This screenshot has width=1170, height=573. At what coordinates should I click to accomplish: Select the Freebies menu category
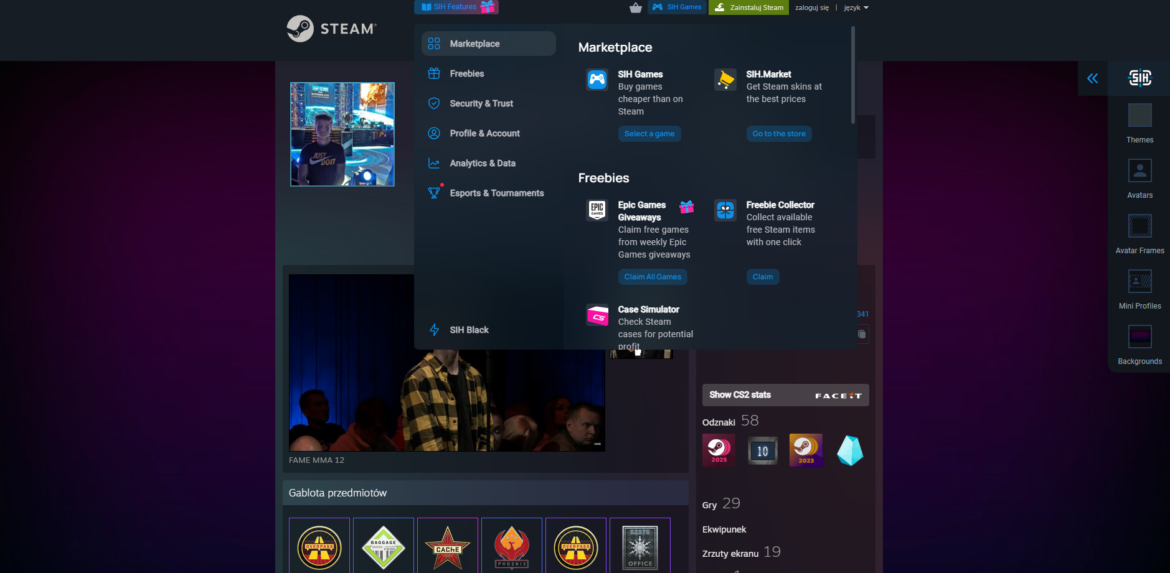pyautogui.click(x=489, y=73)
